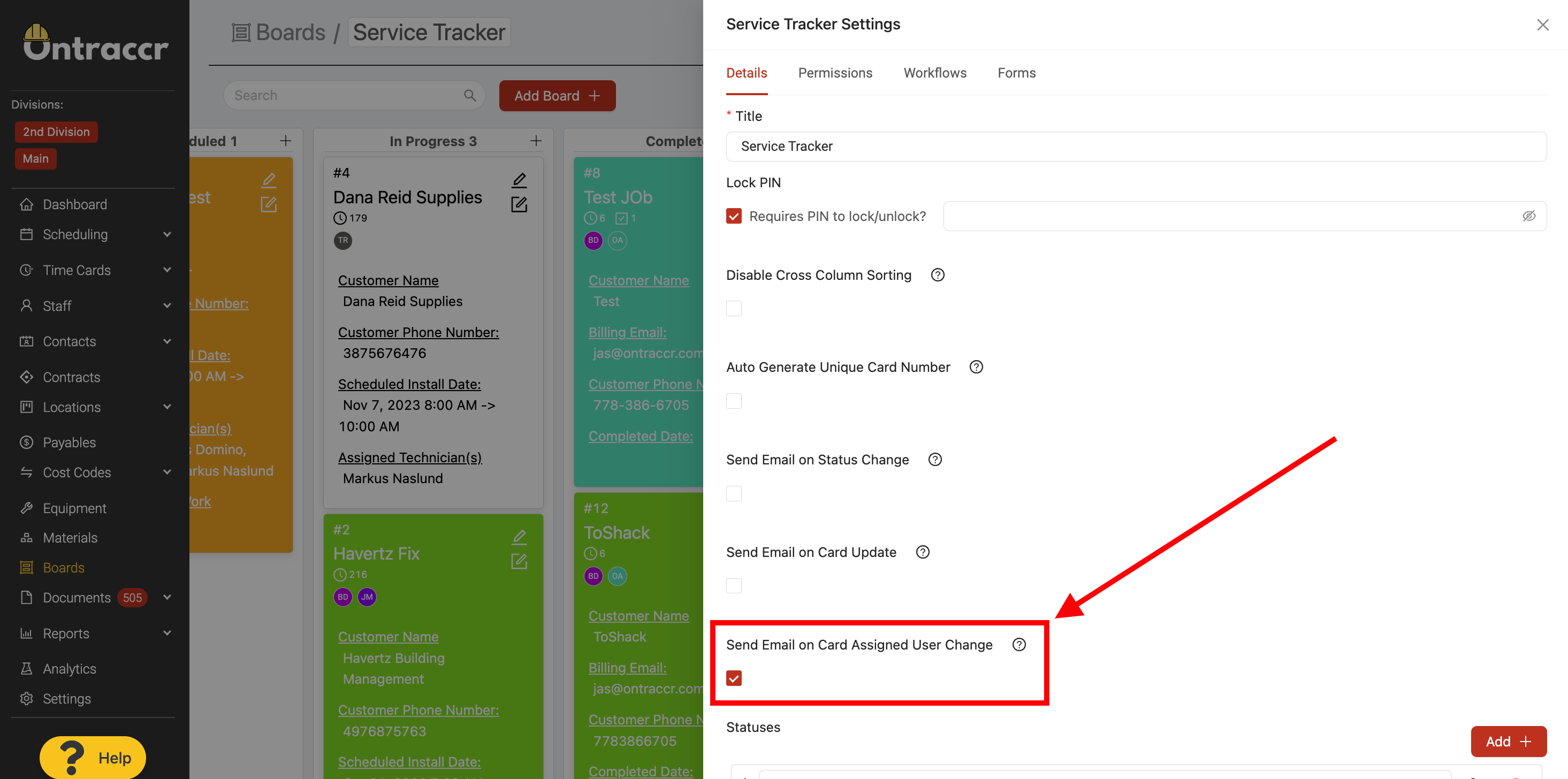The image size is (1568, 779).
Task: Click the board Search field
Action: pos(354,96)
